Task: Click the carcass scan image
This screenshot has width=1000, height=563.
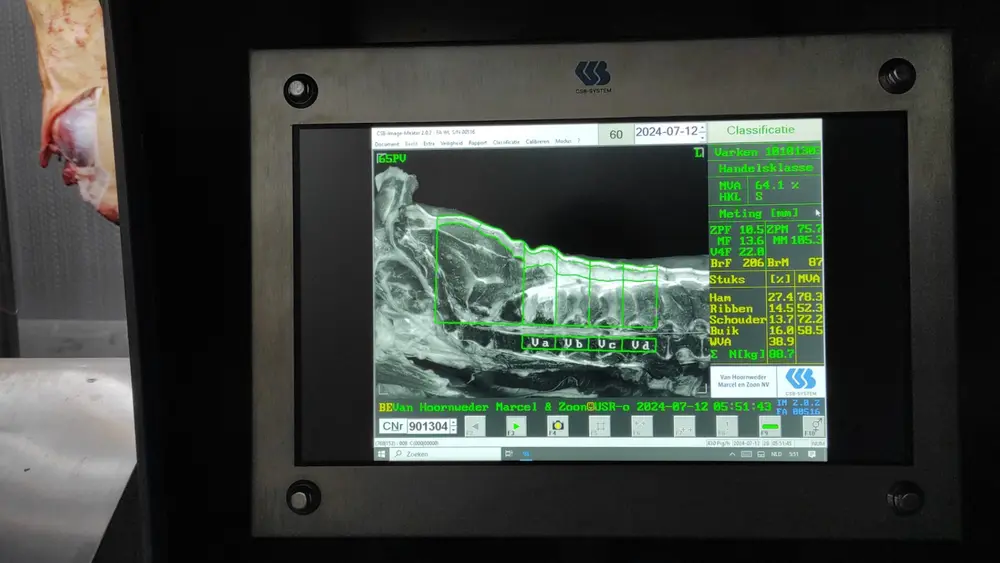Action: pos(540,273)
